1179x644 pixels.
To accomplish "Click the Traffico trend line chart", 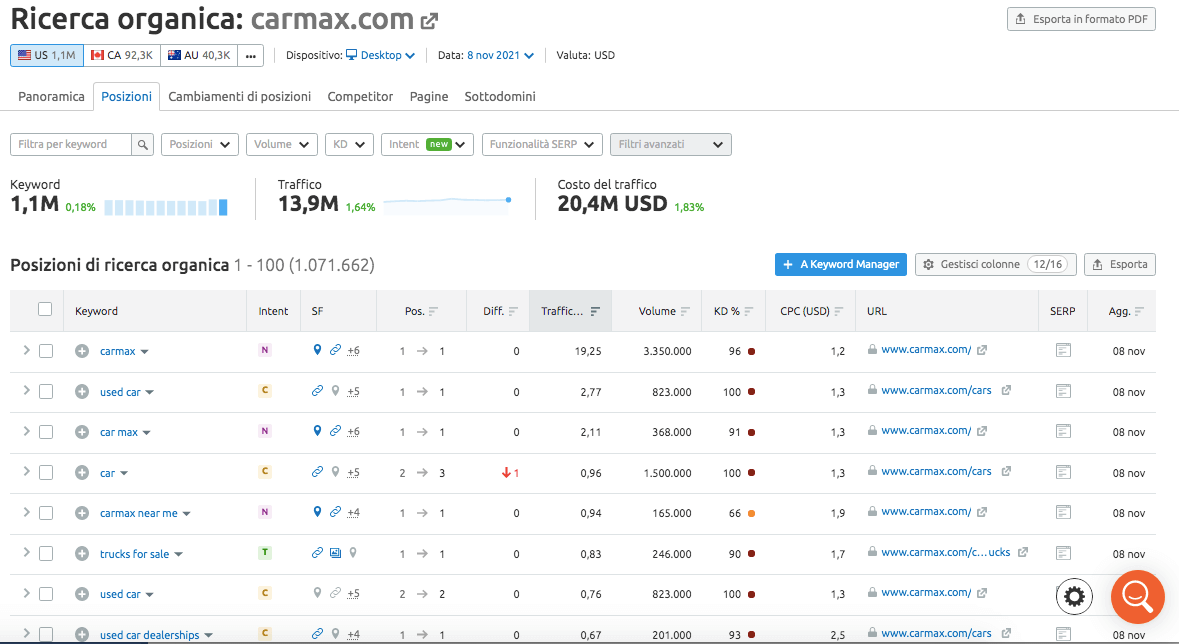I will click(447, 204).
